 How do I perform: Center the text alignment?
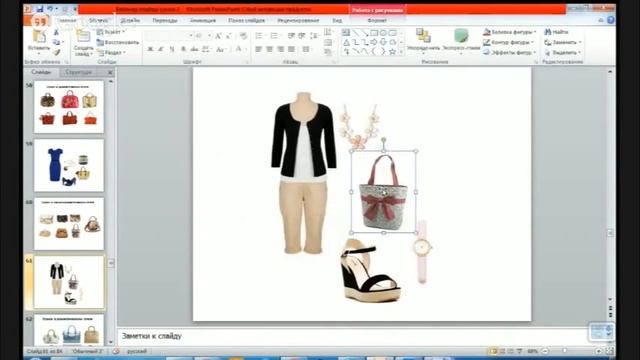click(x=269, y=49)
